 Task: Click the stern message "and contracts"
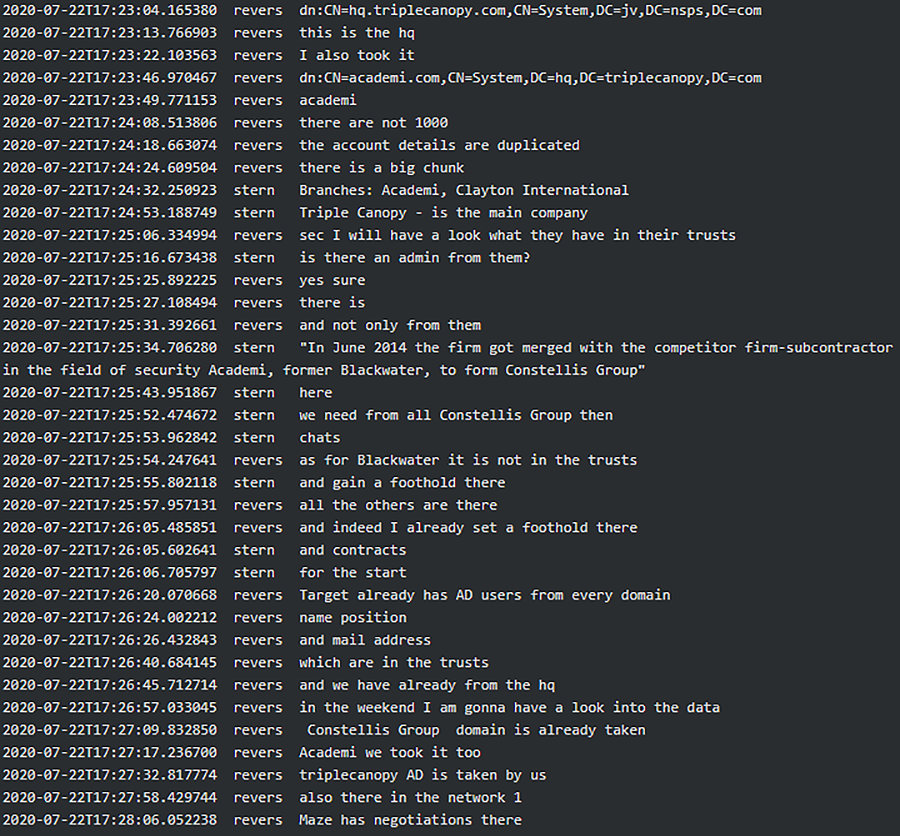352,550
